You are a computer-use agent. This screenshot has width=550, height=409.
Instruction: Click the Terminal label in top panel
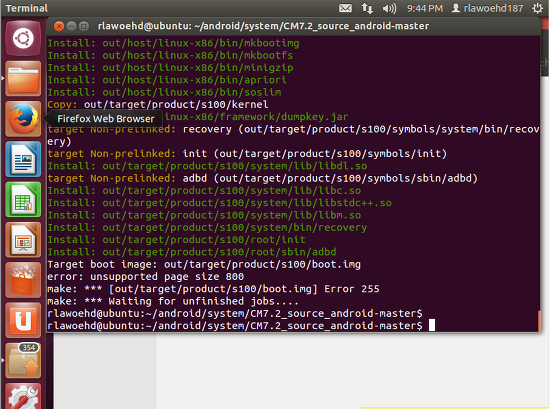[27, 8]
